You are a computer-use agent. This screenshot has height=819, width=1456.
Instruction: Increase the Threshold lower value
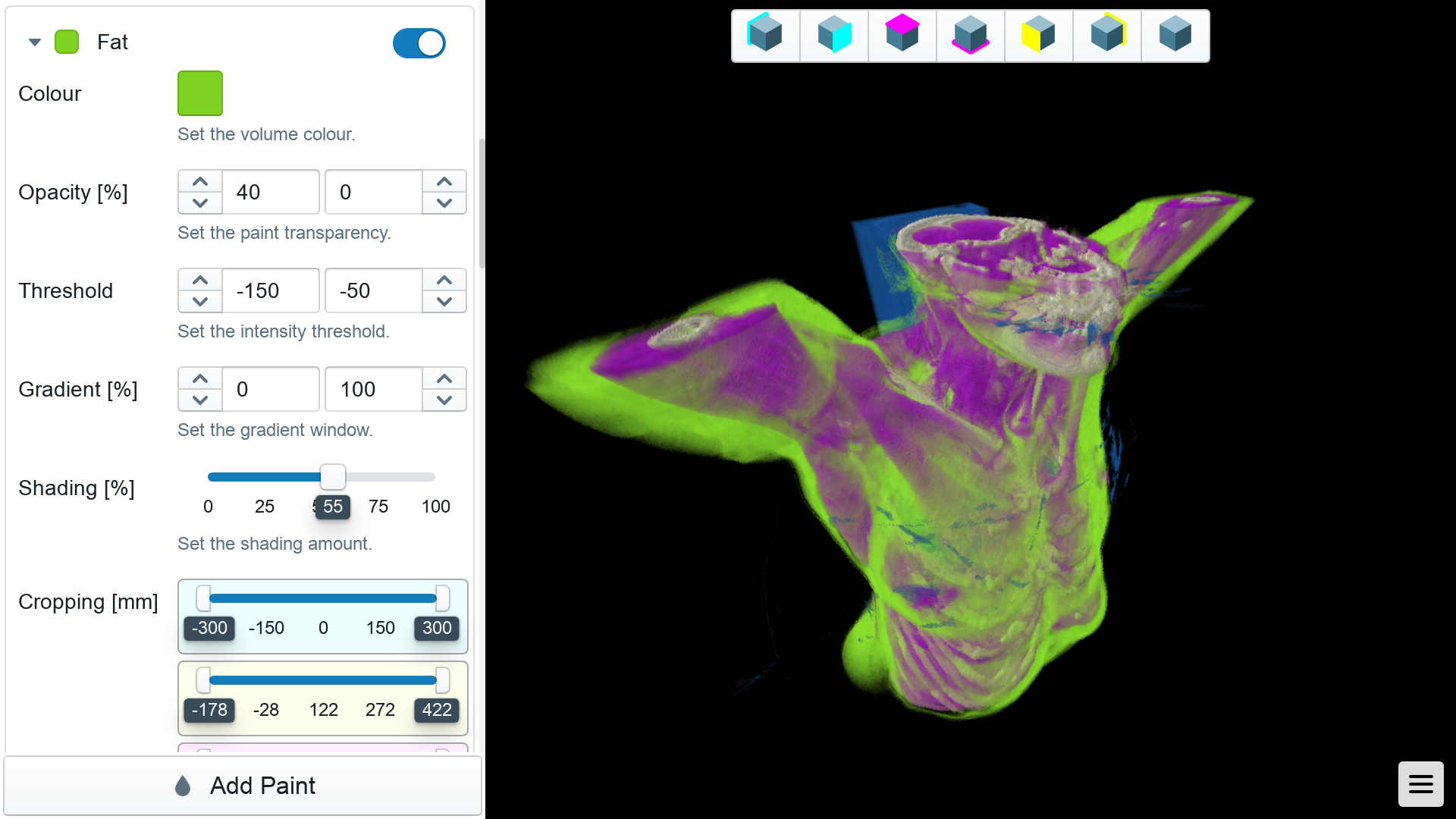click(x=200, y=280)
